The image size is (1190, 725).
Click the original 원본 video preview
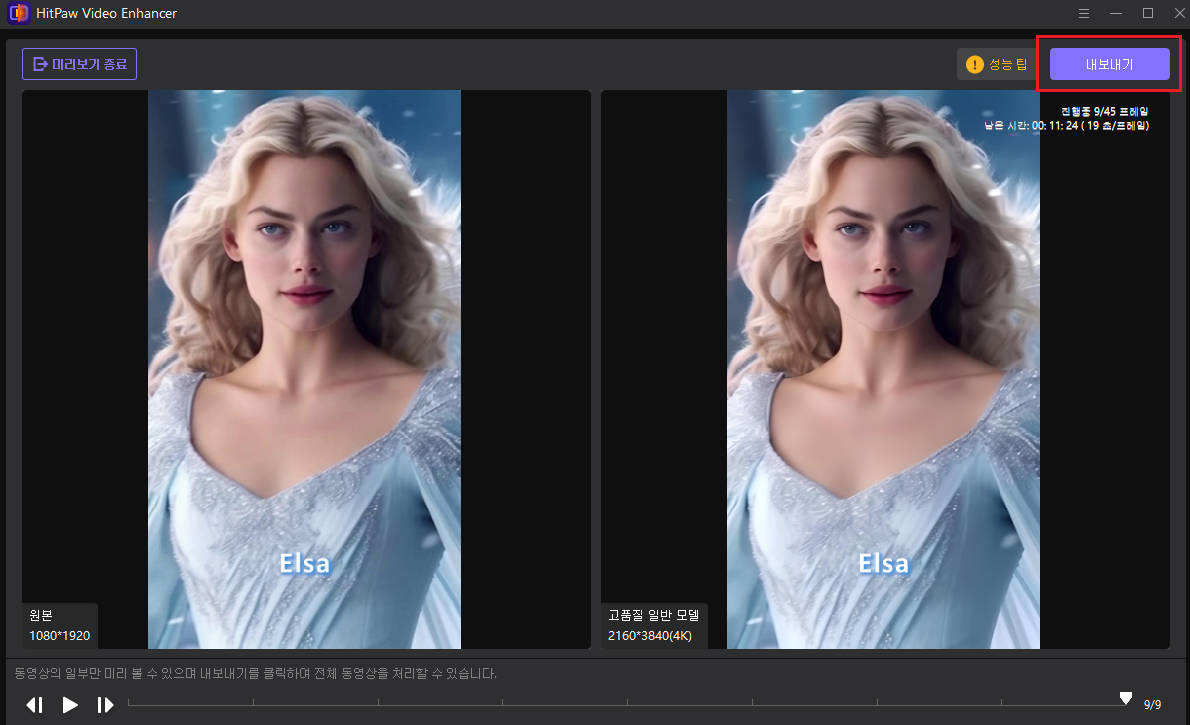[304, 370]
